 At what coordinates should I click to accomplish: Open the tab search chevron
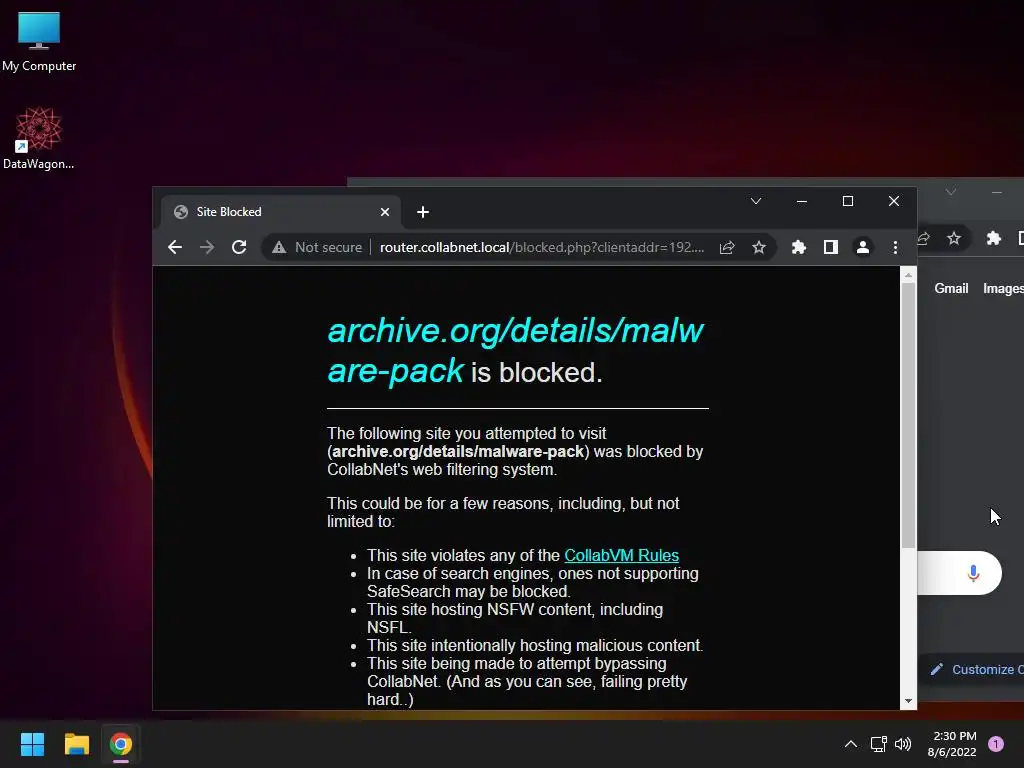pos(756,201)
